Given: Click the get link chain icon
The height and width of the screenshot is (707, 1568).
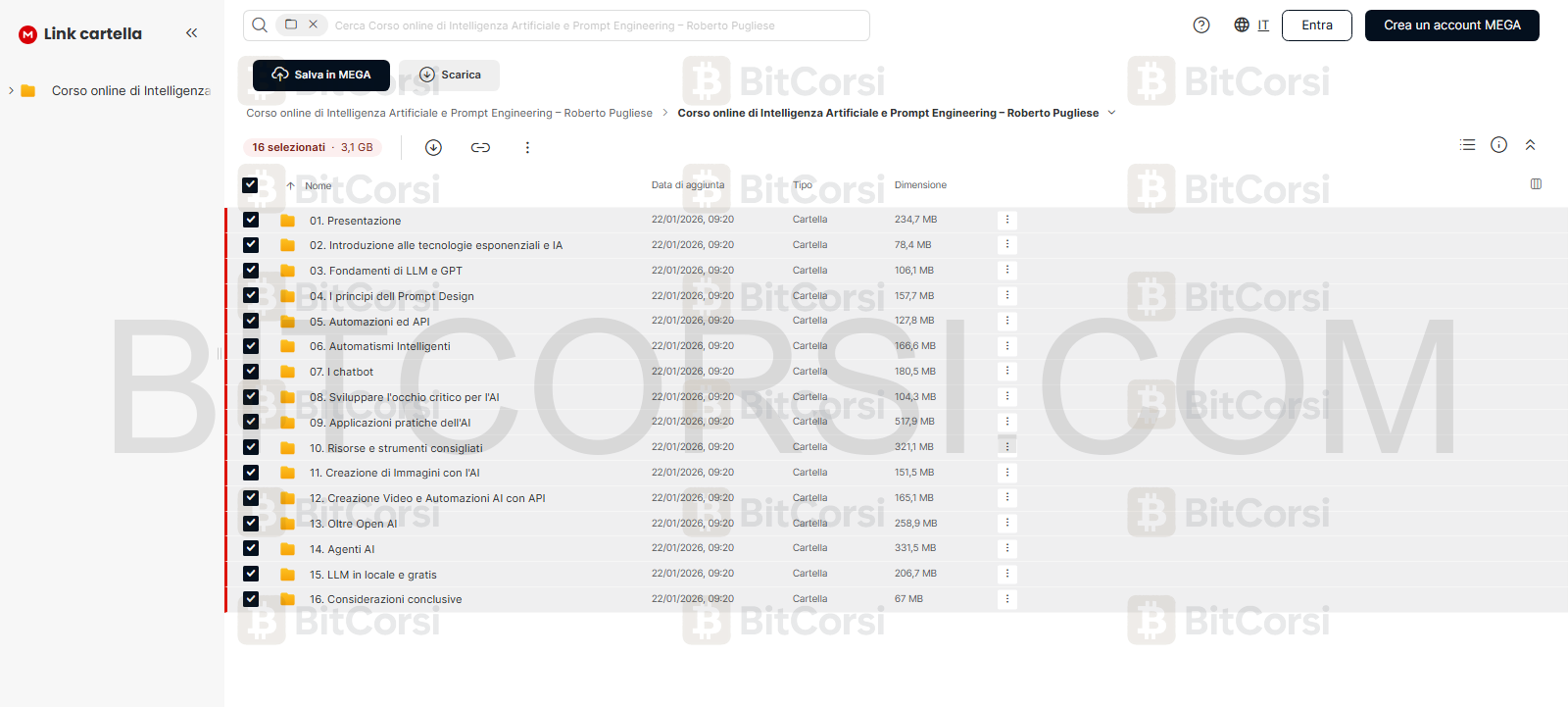Looking at the screenshot, I should [x=480, y=147].
